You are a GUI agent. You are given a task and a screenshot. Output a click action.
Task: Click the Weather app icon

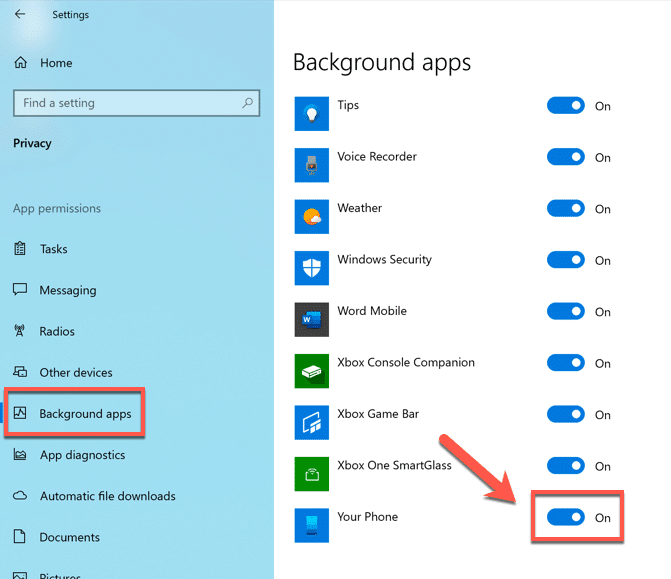312,217
